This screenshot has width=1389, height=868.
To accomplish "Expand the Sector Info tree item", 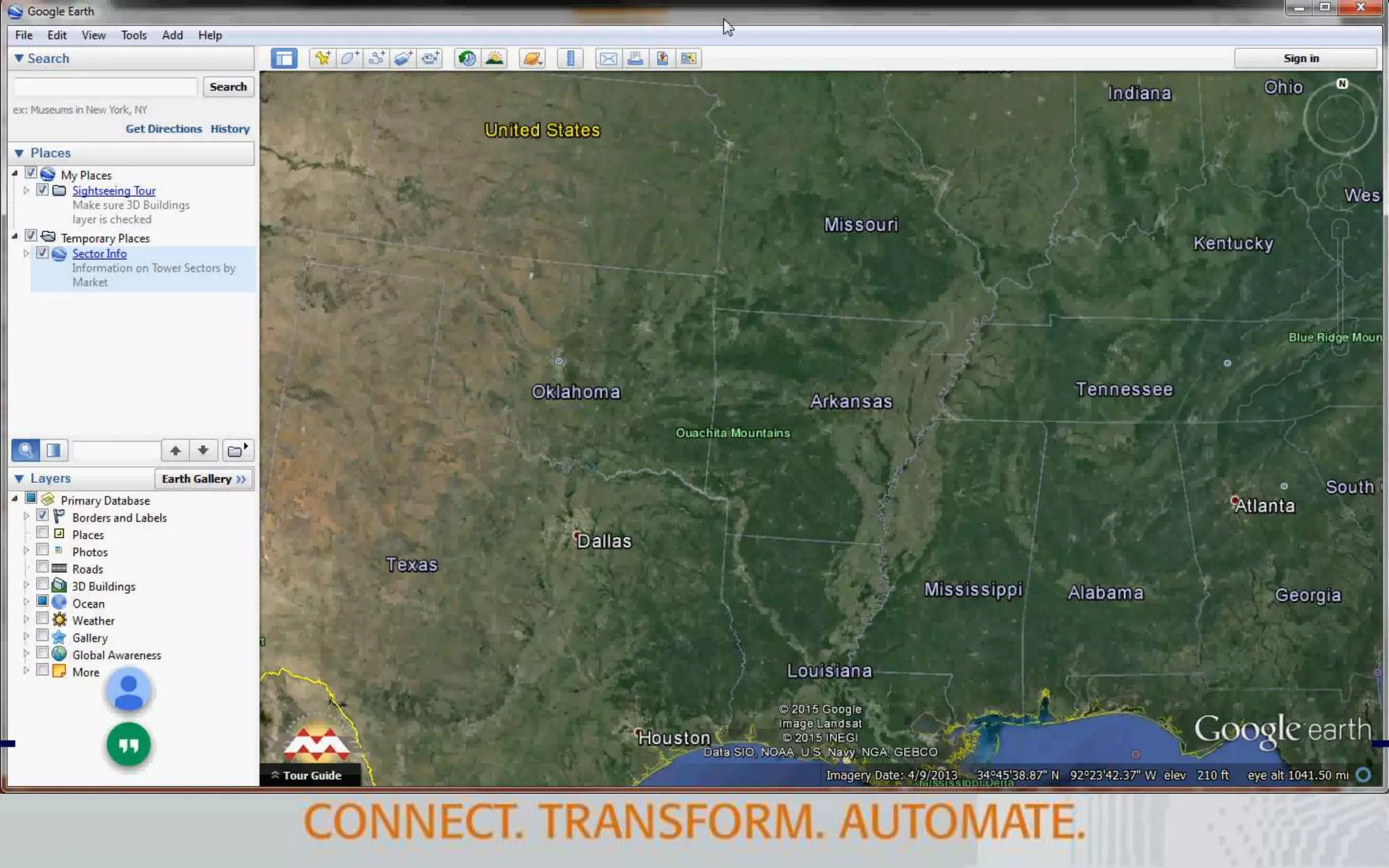I will click(26, 253).
